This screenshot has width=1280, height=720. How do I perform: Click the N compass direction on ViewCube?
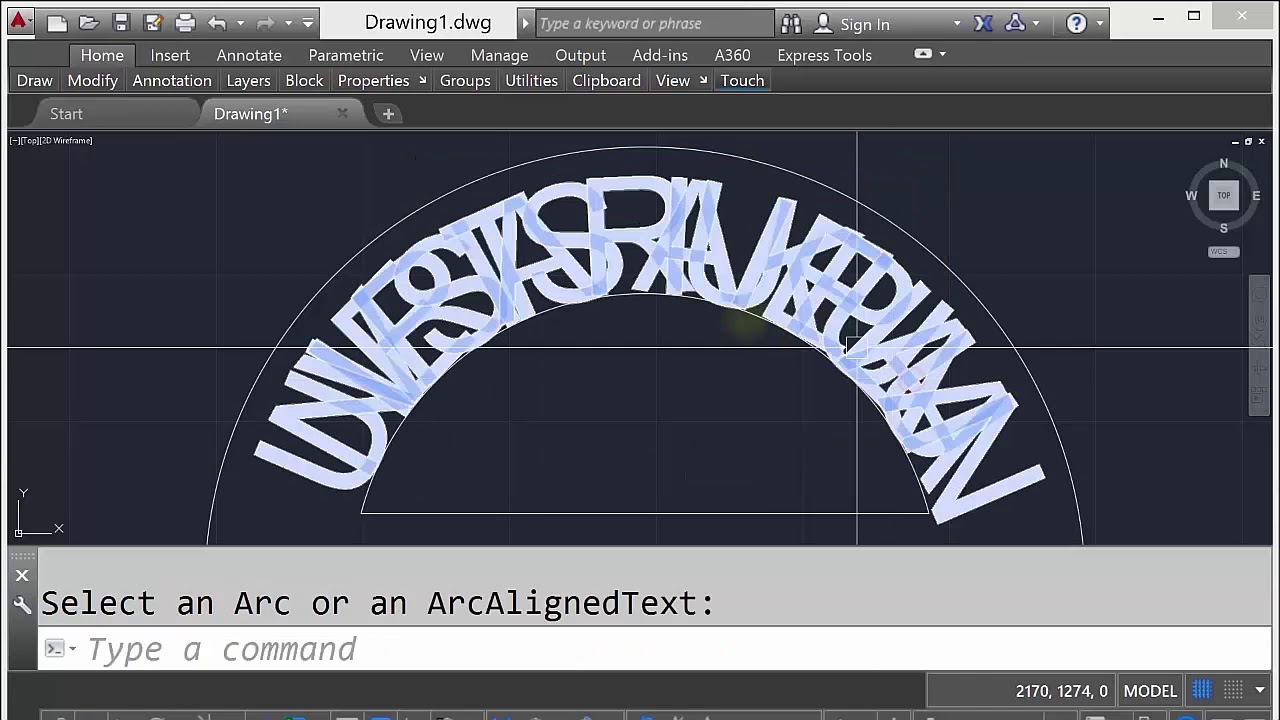click(1223, 164)
